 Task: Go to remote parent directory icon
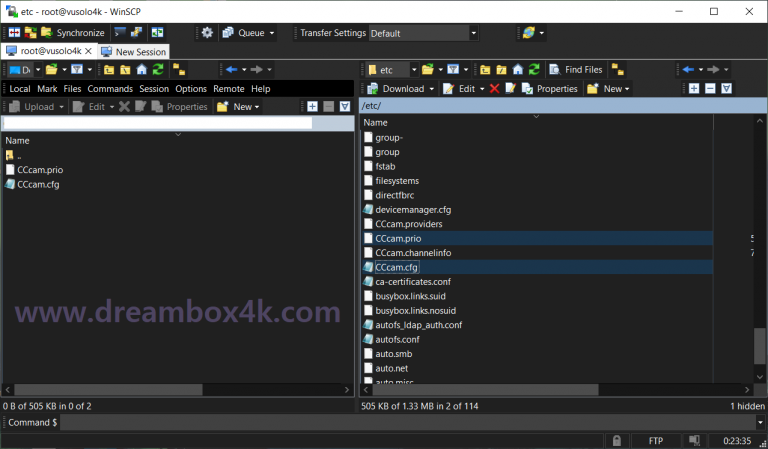485,70
